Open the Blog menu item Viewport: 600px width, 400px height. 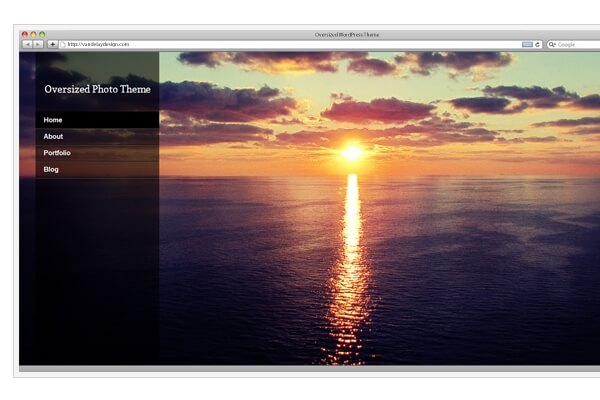pos(97,169)
